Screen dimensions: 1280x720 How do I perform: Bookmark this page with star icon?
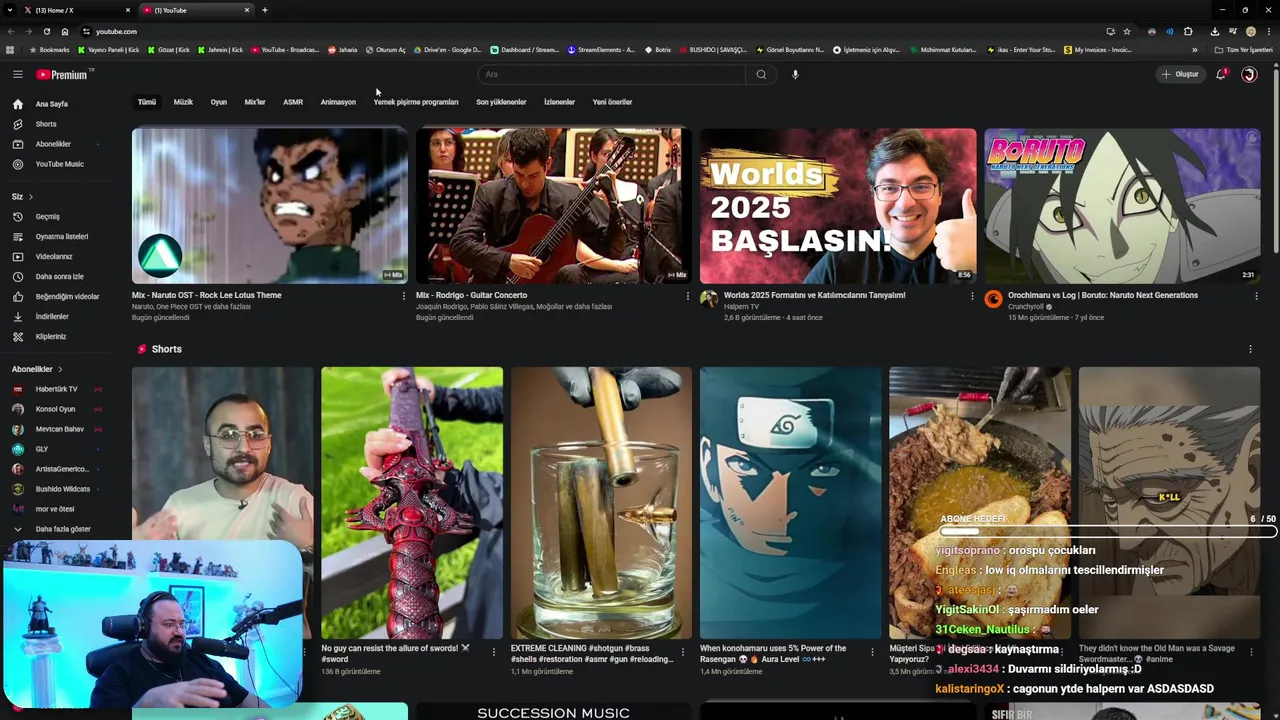(1127, 31)
